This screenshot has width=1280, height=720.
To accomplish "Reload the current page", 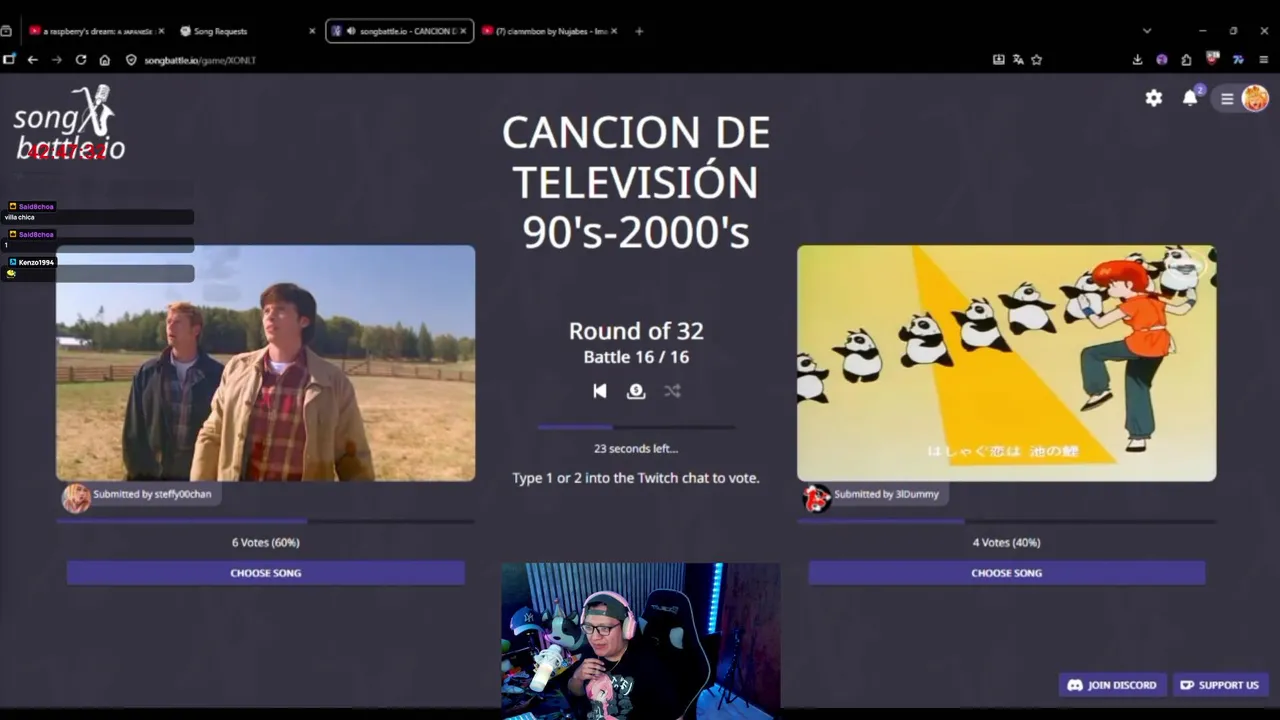I will [81, 60].
